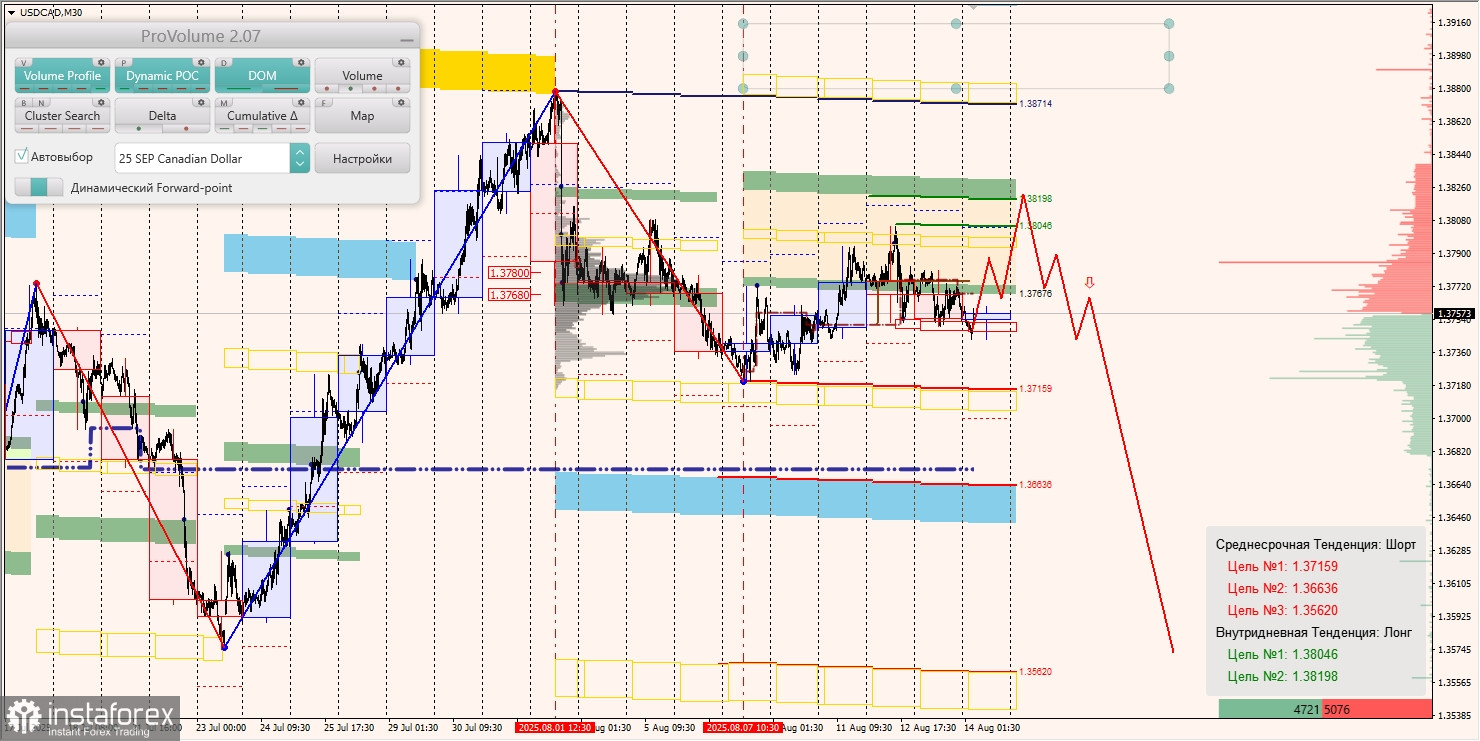Open the USDCAD,M30 chart dropdown arrow
Screen dimensions: 1480x741
point(11,12)
